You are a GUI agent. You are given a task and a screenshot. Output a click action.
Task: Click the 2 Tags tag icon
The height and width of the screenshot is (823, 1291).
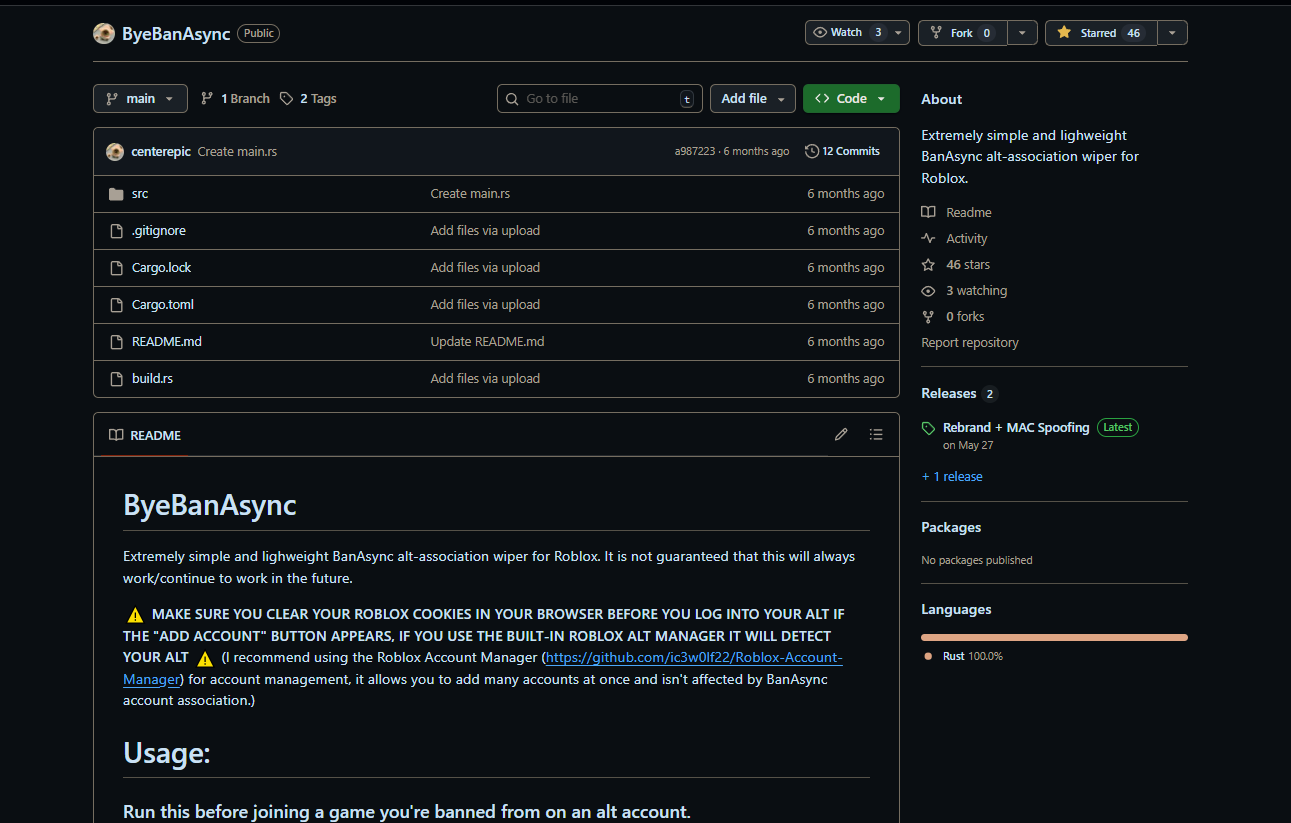[x=287, y=99]
